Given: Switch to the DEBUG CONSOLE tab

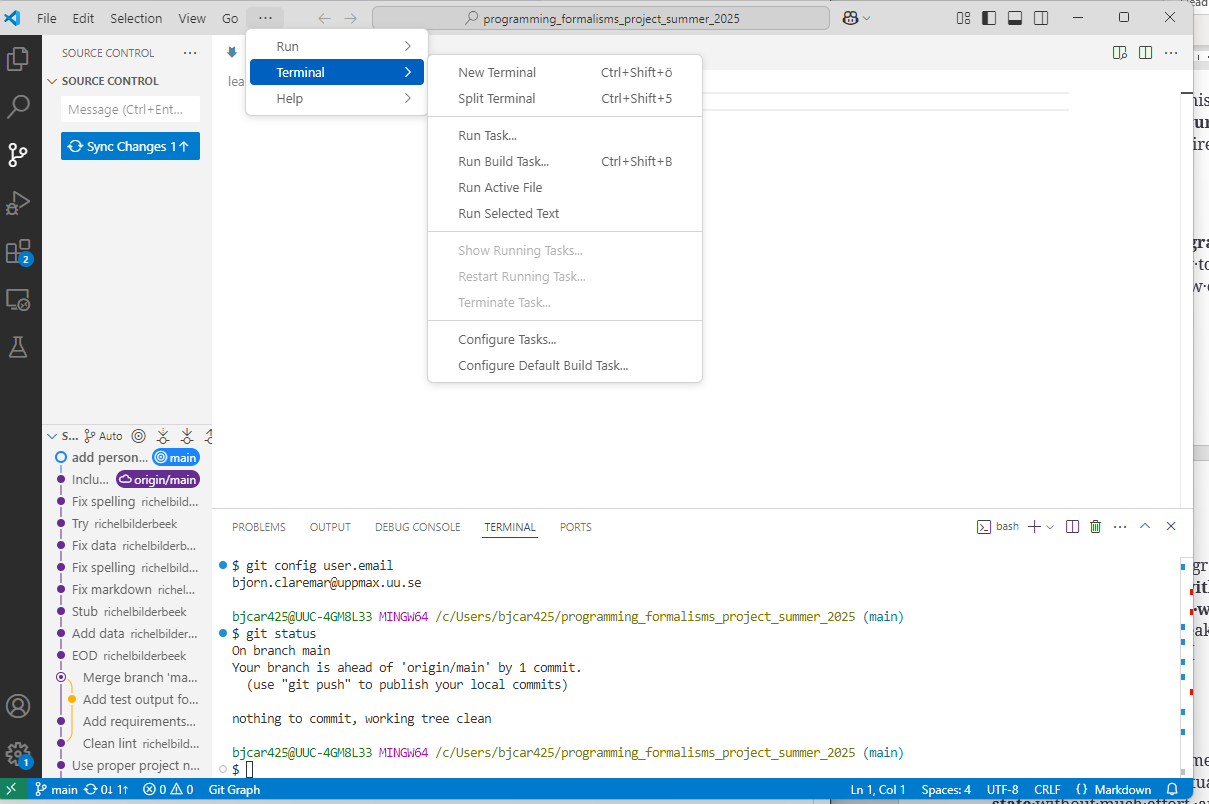Looking at the screenshot, I should point(417,527).
